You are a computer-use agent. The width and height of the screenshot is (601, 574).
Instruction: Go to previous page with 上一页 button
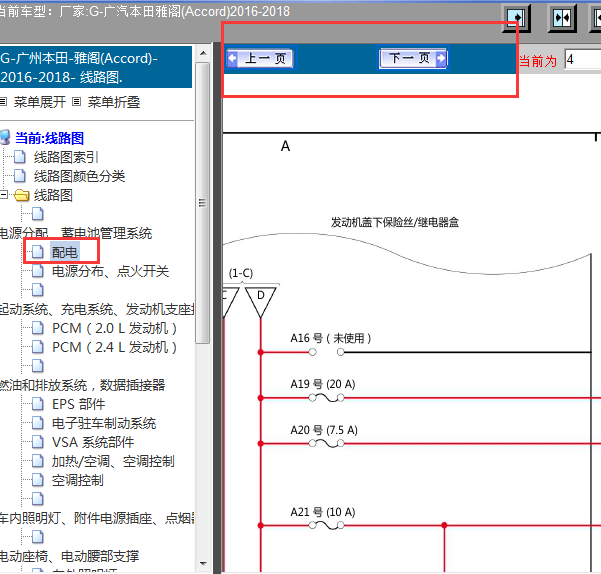260,58
